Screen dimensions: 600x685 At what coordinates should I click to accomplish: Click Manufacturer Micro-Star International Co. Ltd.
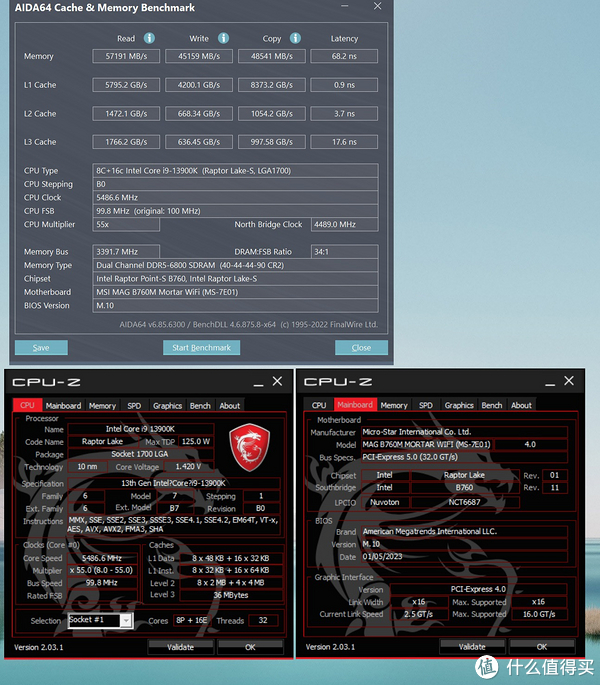point(465,432)
